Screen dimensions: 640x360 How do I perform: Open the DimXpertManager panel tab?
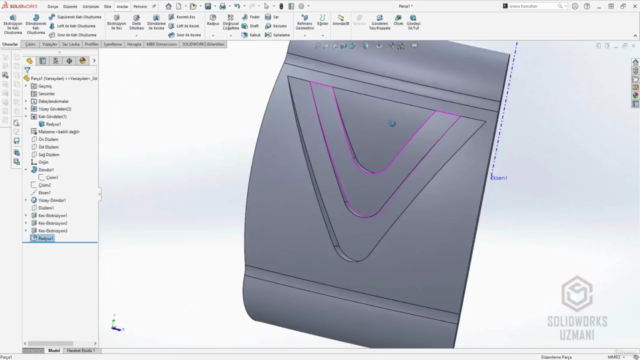tap(69, 61)
